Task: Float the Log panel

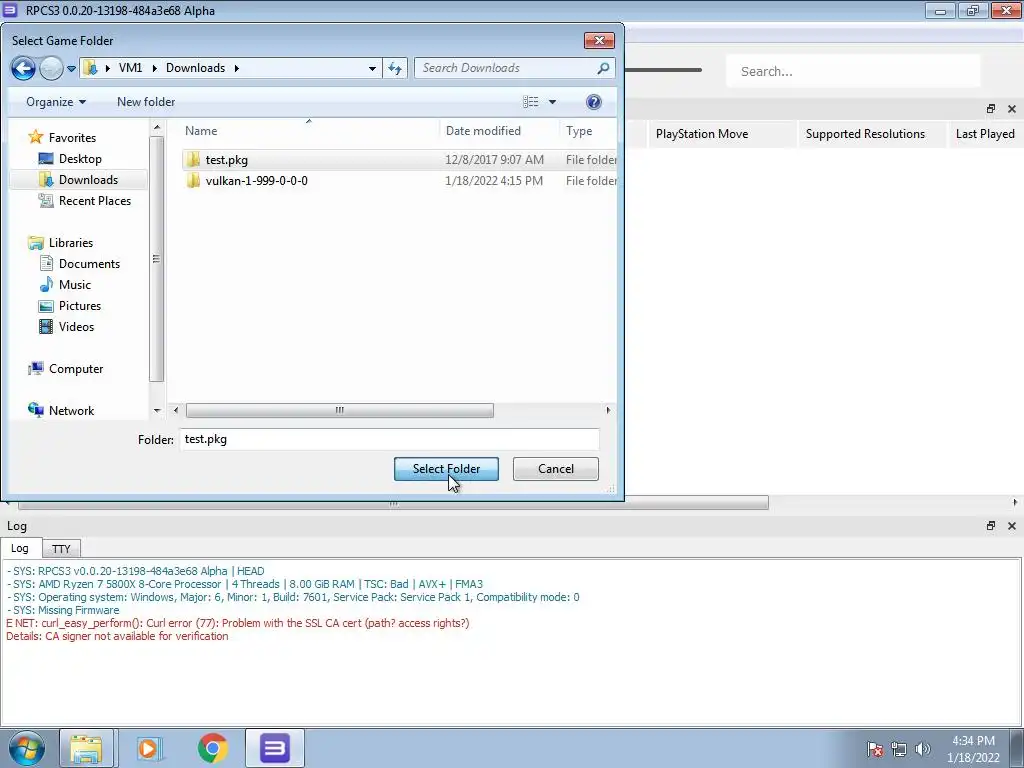Action: [991, 526]
